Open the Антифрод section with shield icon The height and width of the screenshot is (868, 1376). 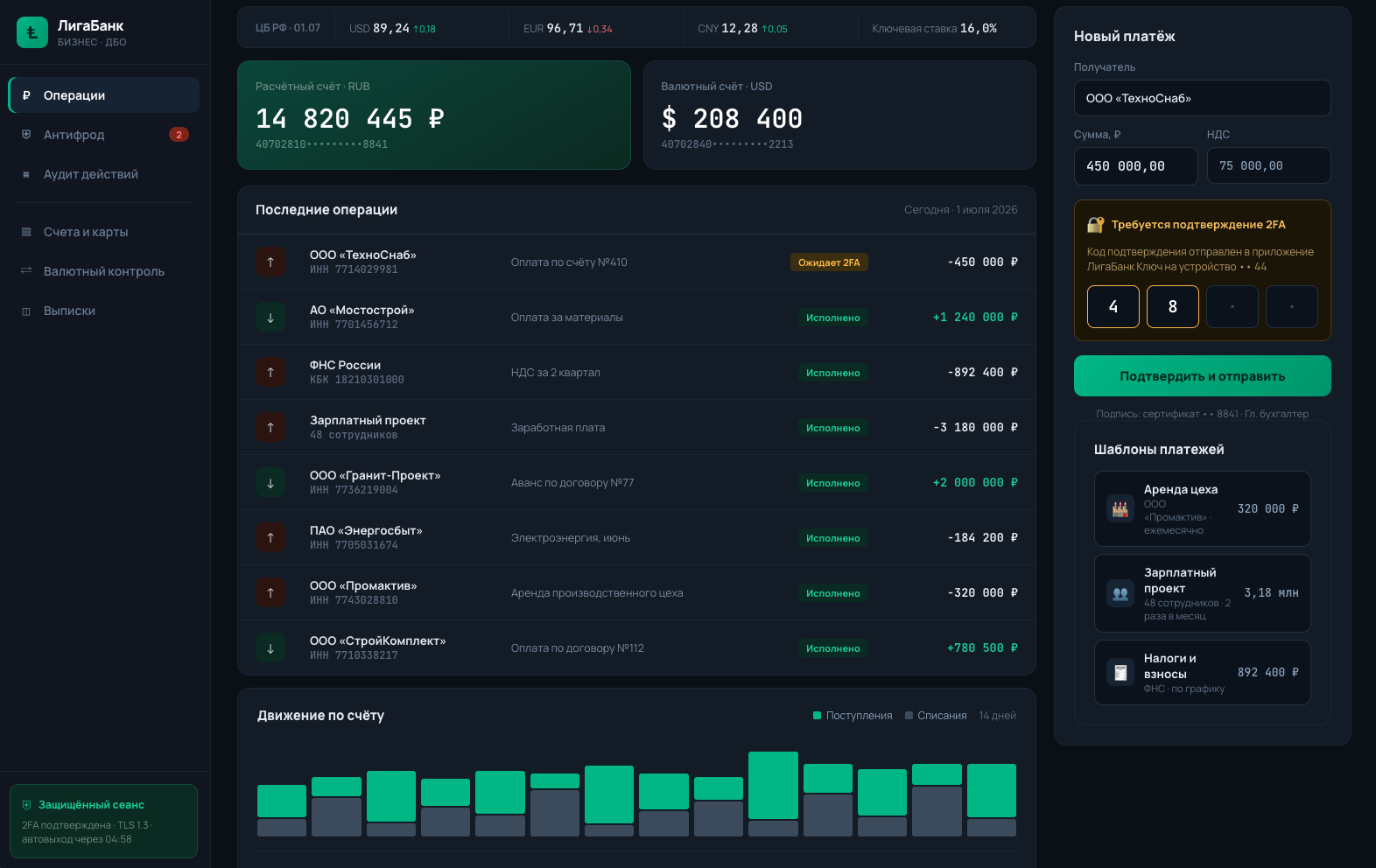coord(104,135)
